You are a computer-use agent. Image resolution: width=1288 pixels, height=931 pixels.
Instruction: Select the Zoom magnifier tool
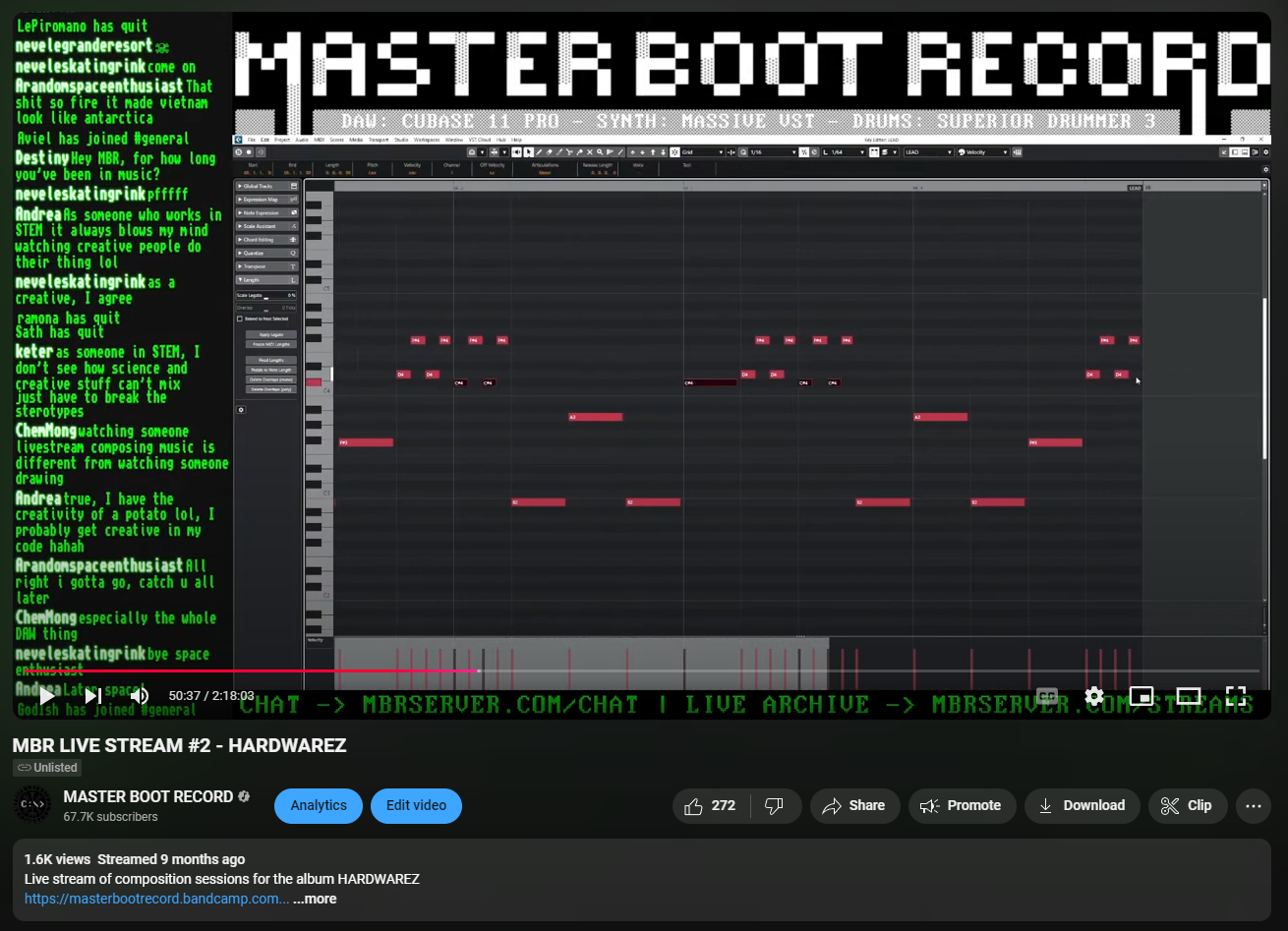point(599,152)
